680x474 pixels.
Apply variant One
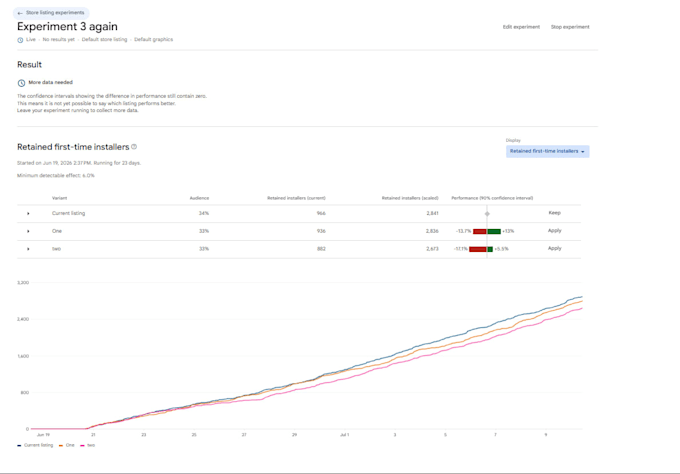tap(554, 231)
